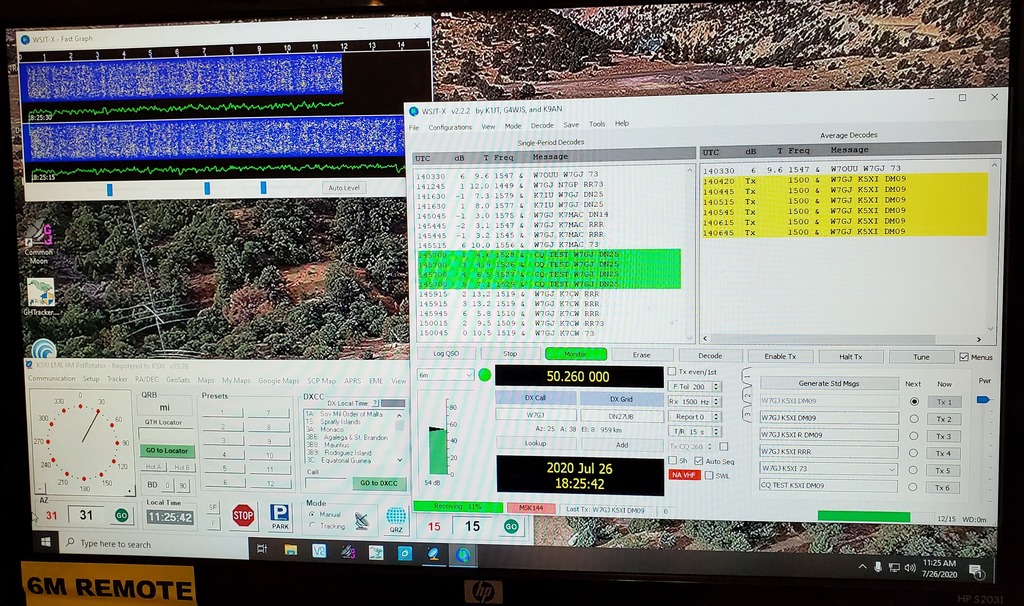
Task: Adjust the F Tol 200 spinner
Action: [717, 387]
